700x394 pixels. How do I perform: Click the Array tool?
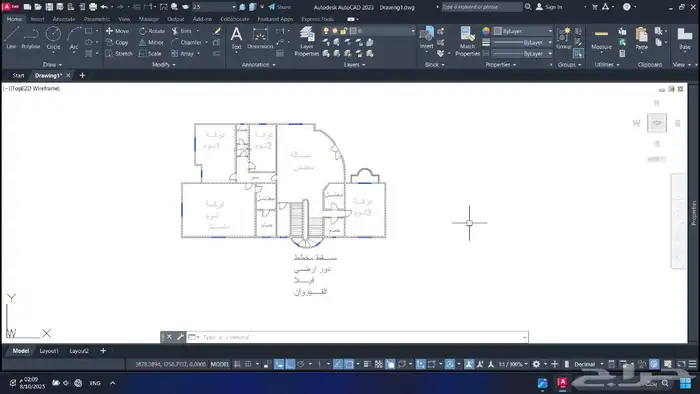[183, 54]
